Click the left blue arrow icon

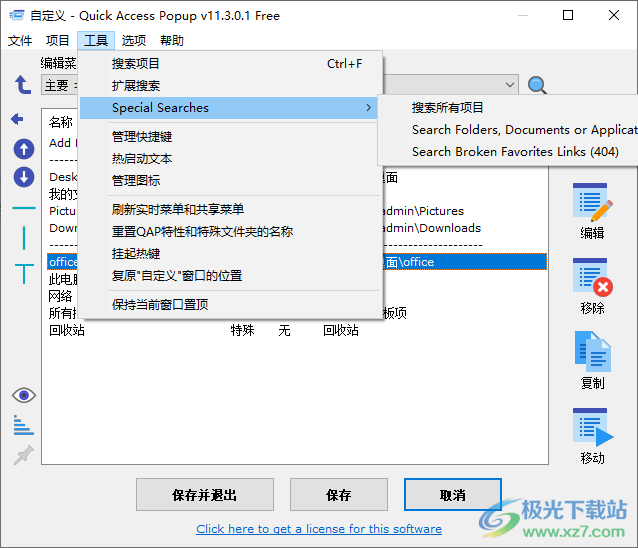pyautogui.click(x=17, y=119)
